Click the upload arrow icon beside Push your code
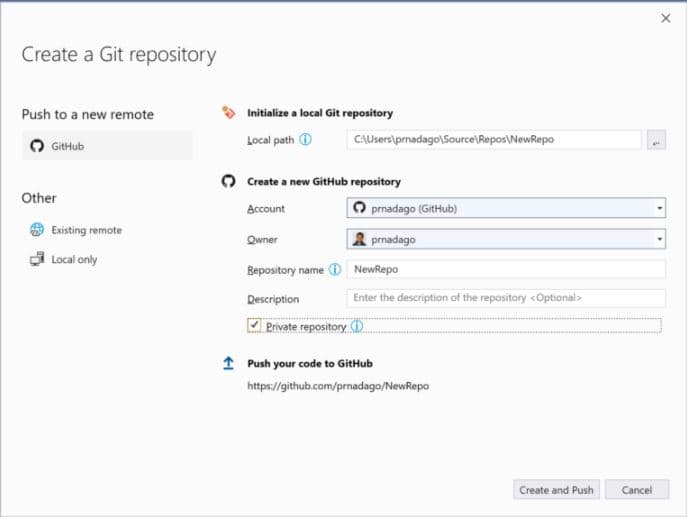The image size is (687, 517). (228, 364)
